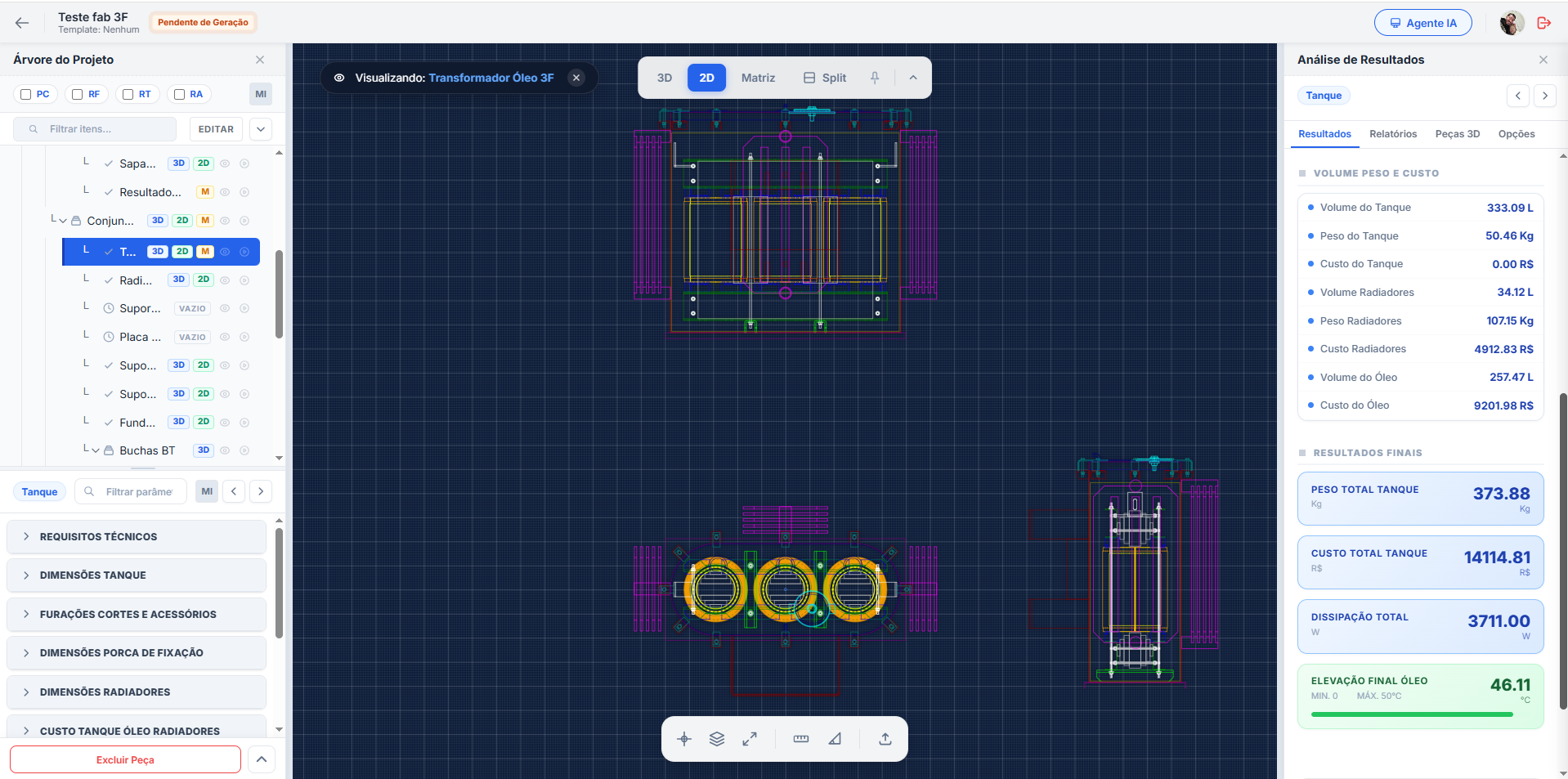Screen dimensions: 1568x779
Task: Click the export upload icon
Action: pos(885,739)
